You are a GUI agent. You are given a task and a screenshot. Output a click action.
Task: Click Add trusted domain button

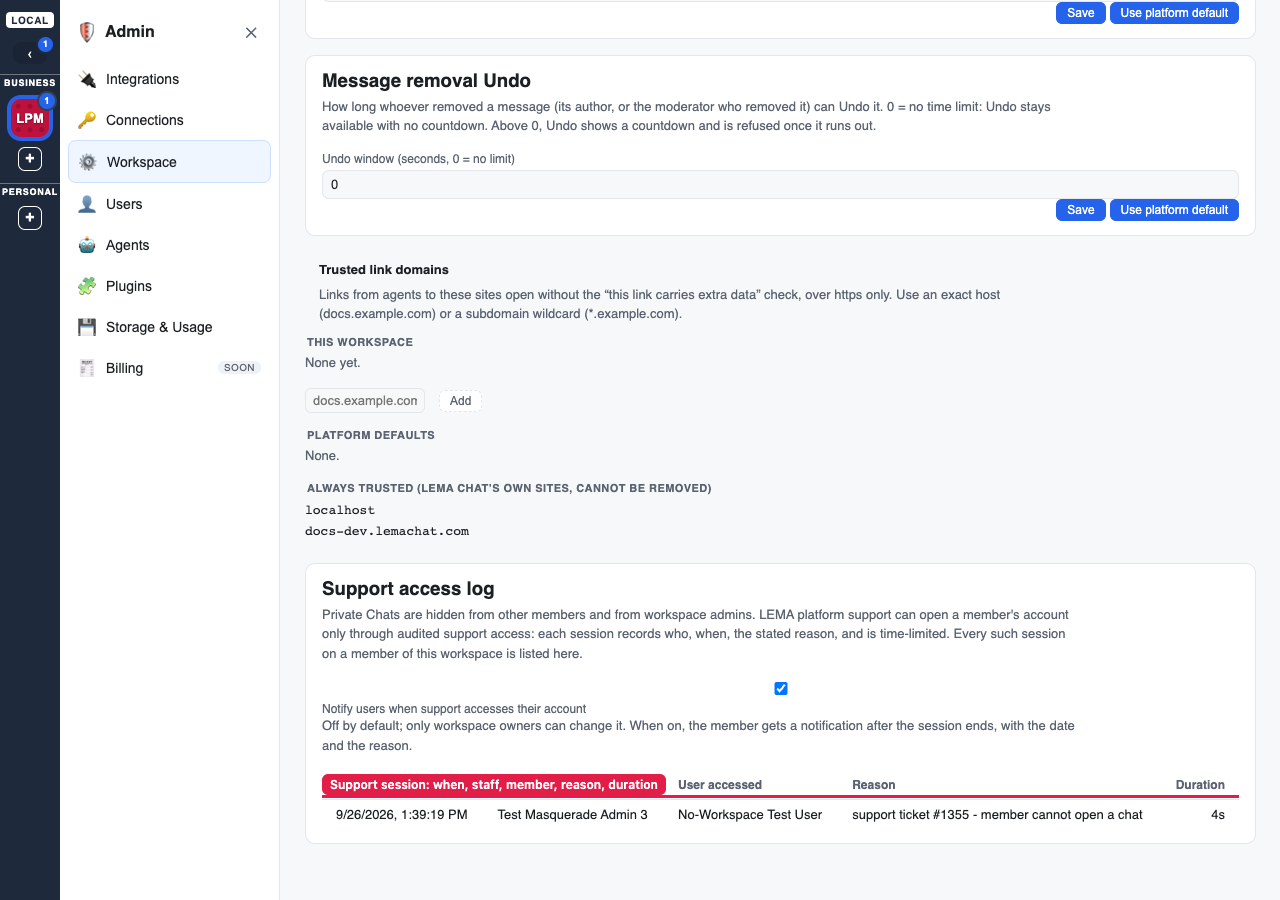(x=460, y=401)
